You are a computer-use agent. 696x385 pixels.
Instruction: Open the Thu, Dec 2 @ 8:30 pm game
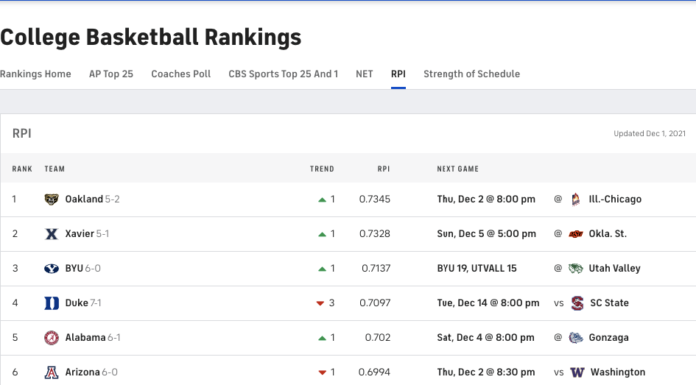point(486,373)
